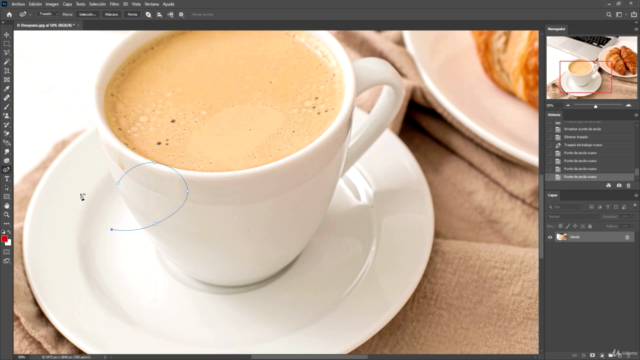Select the Magic Wand tool
The width and height of the screenshot is (640, 360).
click(x=7, y=62)
